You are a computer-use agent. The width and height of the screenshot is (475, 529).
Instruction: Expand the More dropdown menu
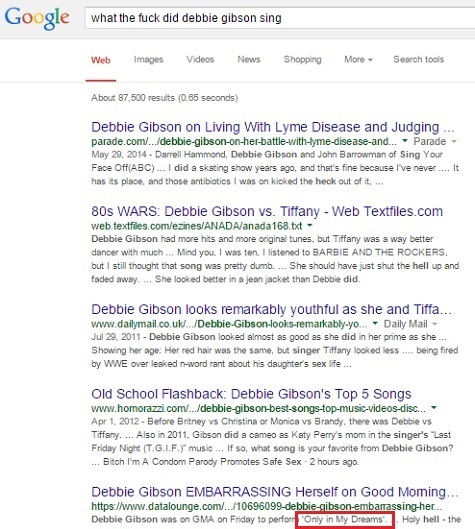pos(358,59)
